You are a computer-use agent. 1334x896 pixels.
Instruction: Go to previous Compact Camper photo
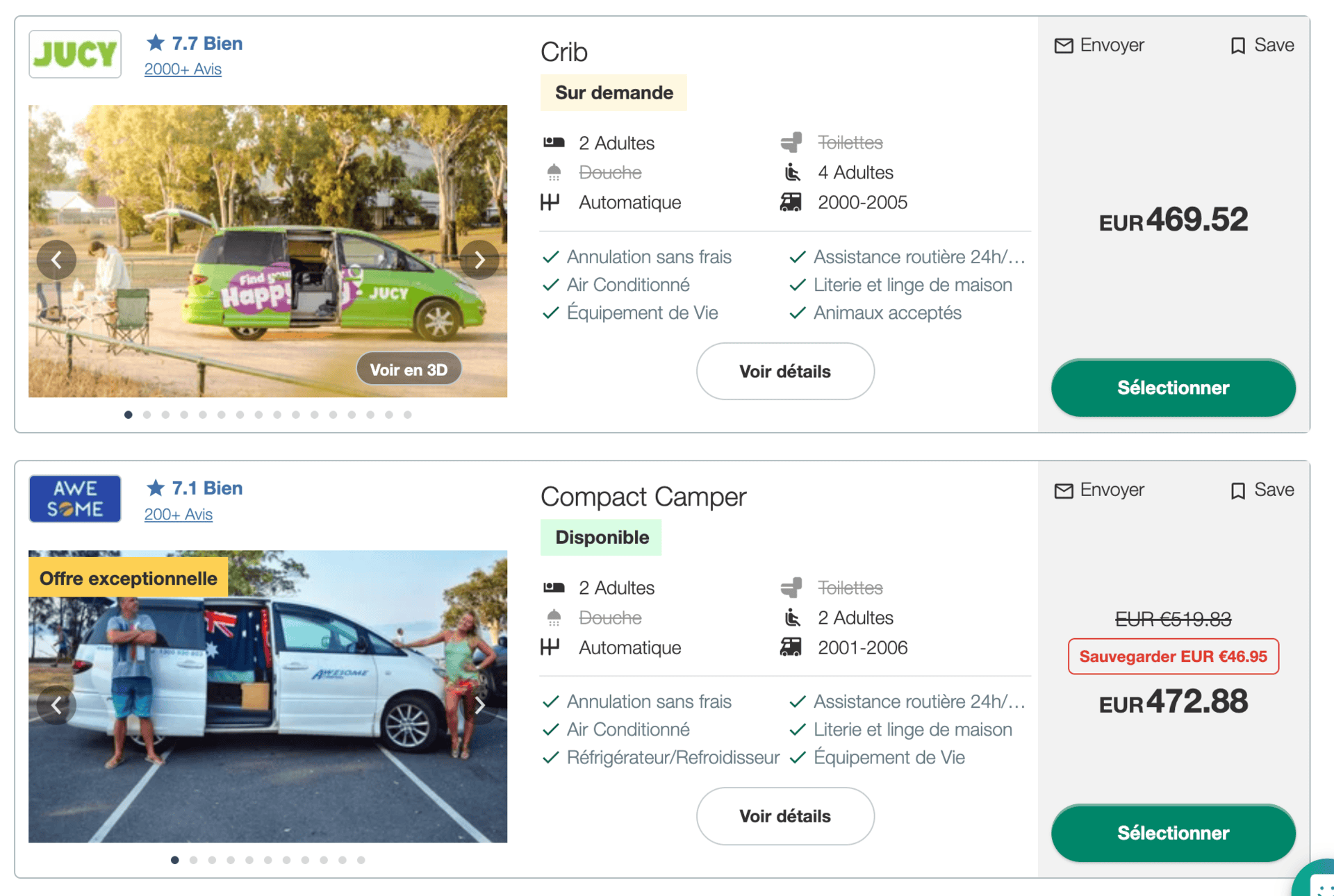point(56,705)
